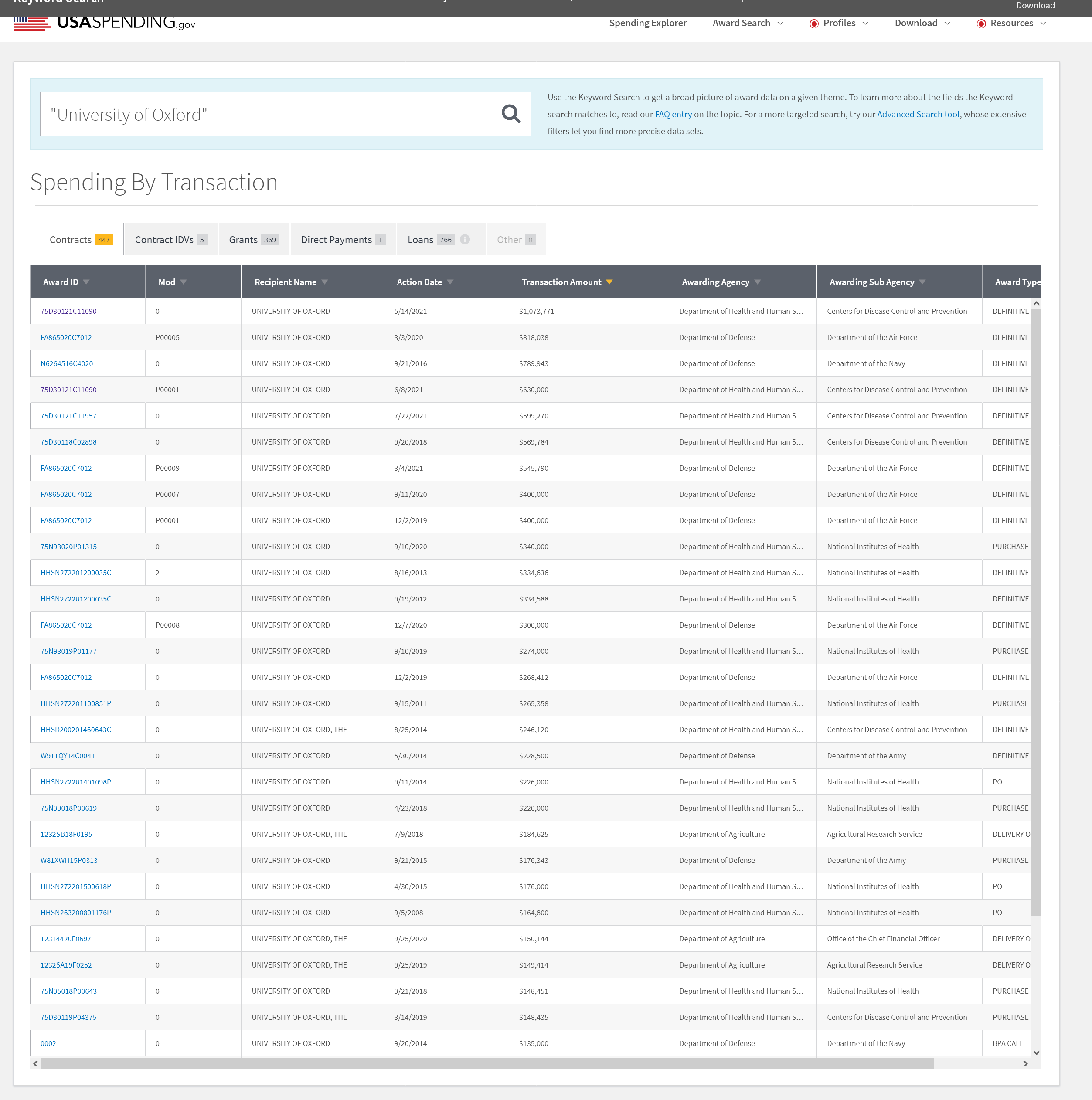Click the table's vertical scrollbar thumb
Viewport: 1092px width, 1100px height.
tap(1036, 612)
